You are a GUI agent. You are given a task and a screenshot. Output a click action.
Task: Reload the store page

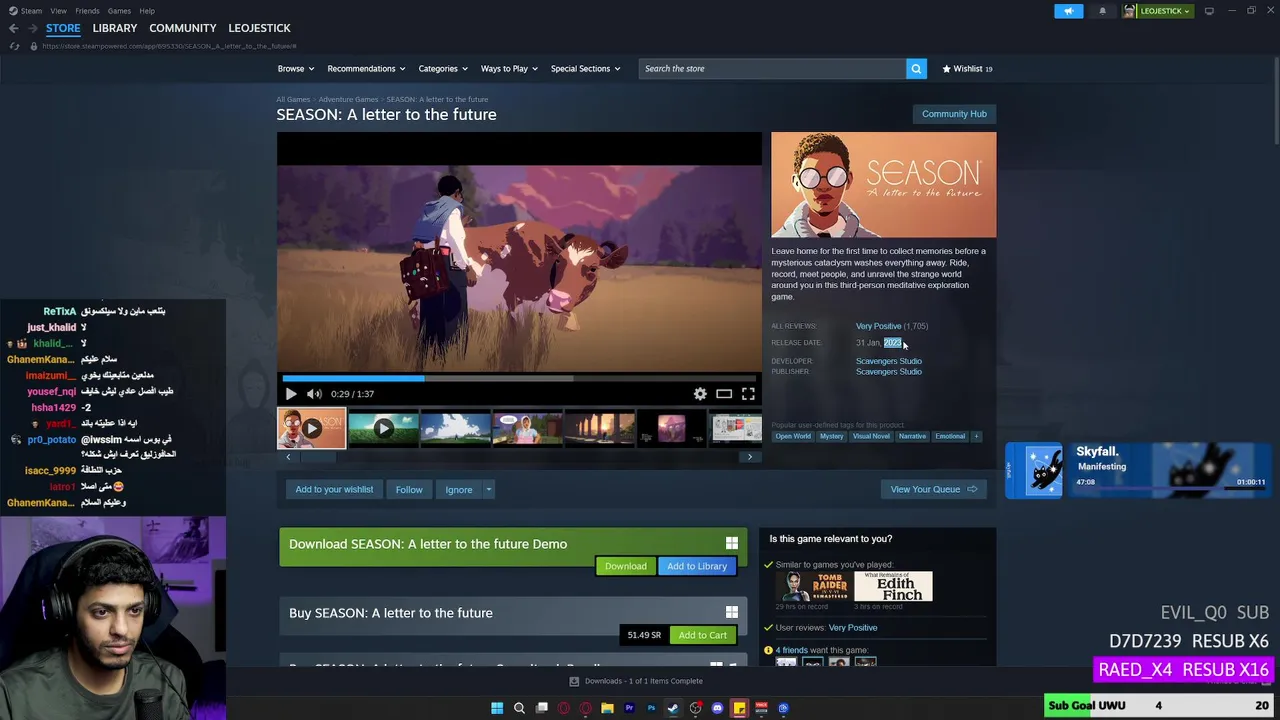(x=14, y=46)
